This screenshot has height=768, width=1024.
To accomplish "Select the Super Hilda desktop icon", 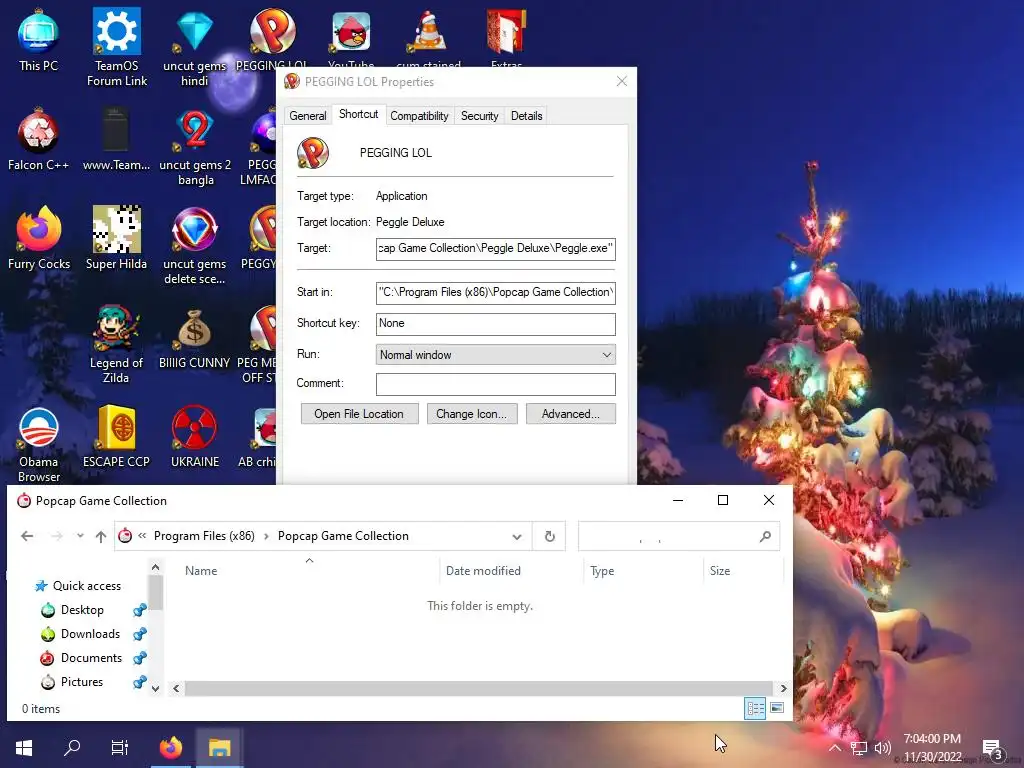I will point(116,238).
